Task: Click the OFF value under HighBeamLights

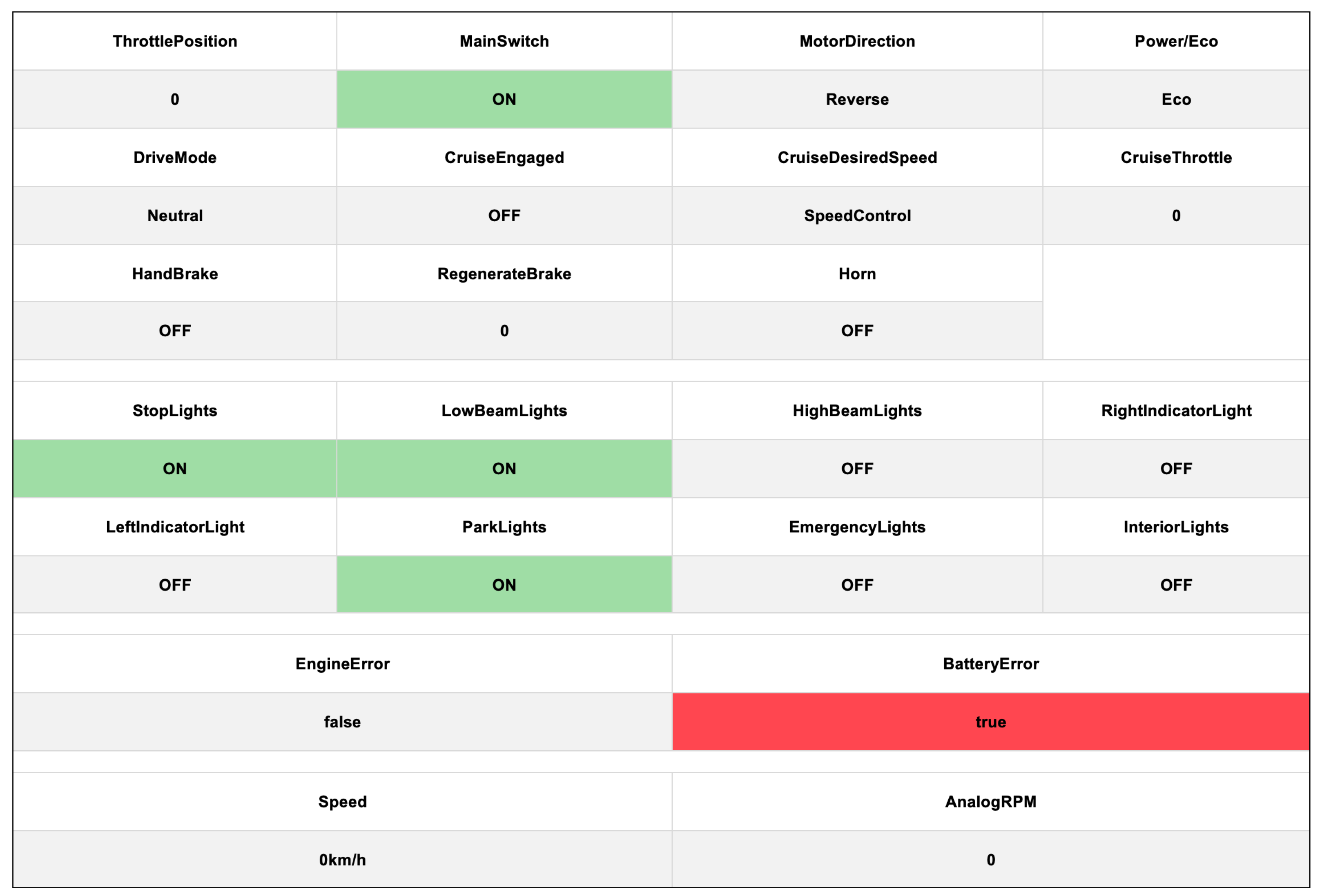Action: tap(857, 469)
